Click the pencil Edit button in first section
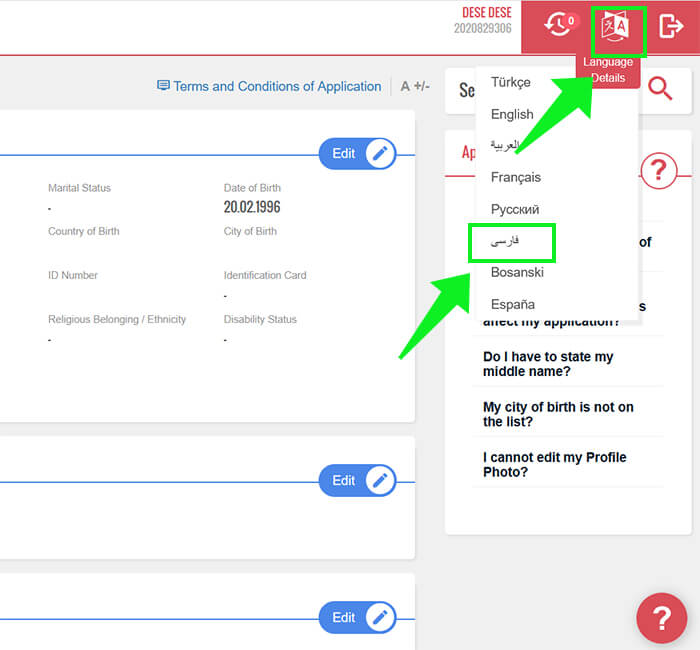Screen dimensions: 700x650 [357, 153]
